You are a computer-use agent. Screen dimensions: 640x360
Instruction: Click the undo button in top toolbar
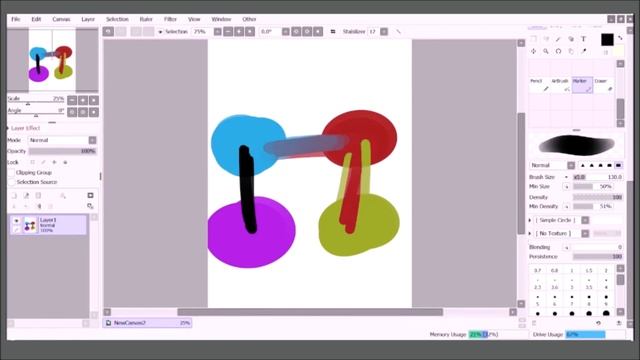(x=108, y=31)
